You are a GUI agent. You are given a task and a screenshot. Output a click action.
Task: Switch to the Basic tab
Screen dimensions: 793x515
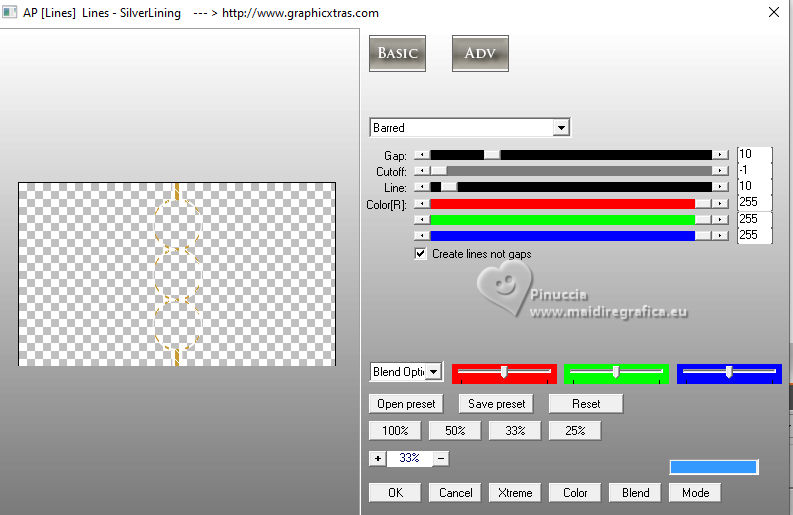(x=397, y=53)
